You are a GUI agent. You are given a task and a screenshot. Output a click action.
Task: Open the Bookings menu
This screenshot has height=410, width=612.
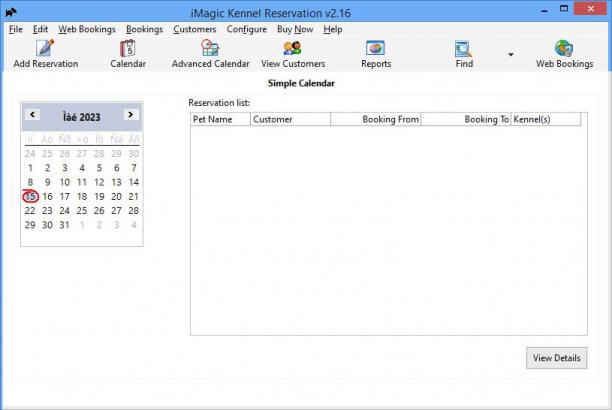pos(144,29)
